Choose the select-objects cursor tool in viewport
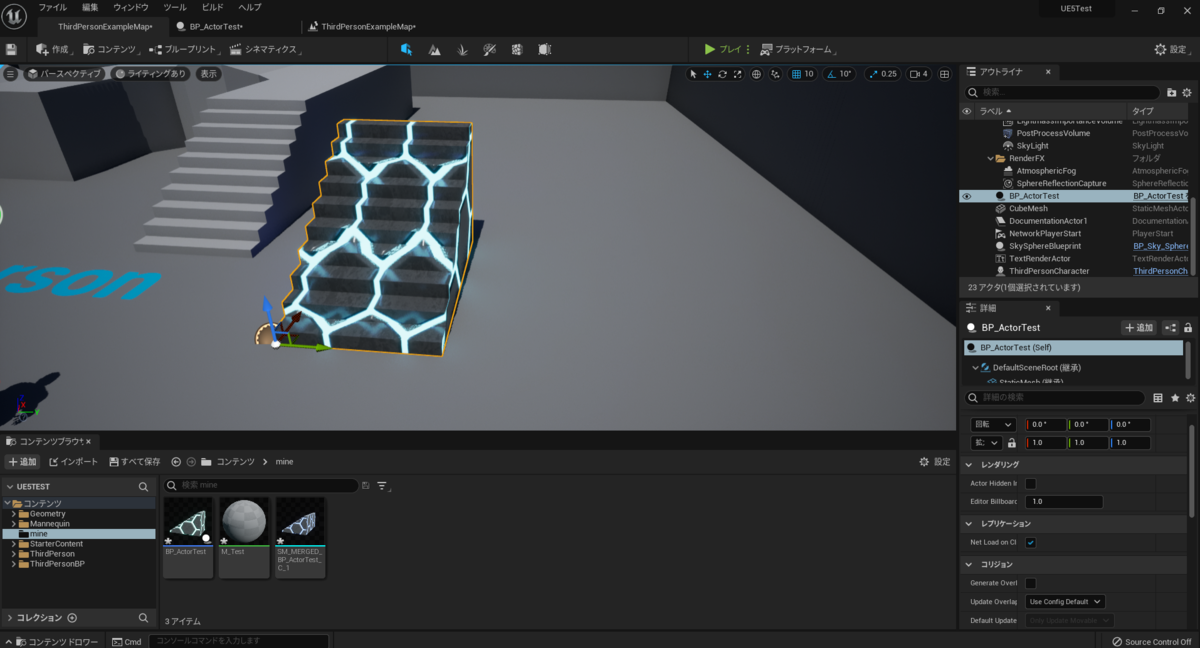This screenshot has width=1200, height=648. click(693, 74)
